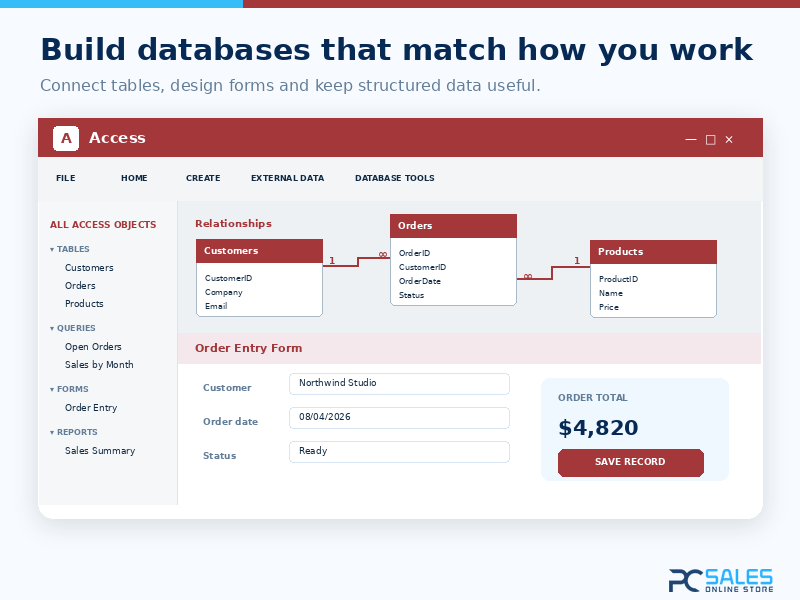The height and width of the screenshot is (600, 800).
Task: Close the Access window
Action: [729, 139]
